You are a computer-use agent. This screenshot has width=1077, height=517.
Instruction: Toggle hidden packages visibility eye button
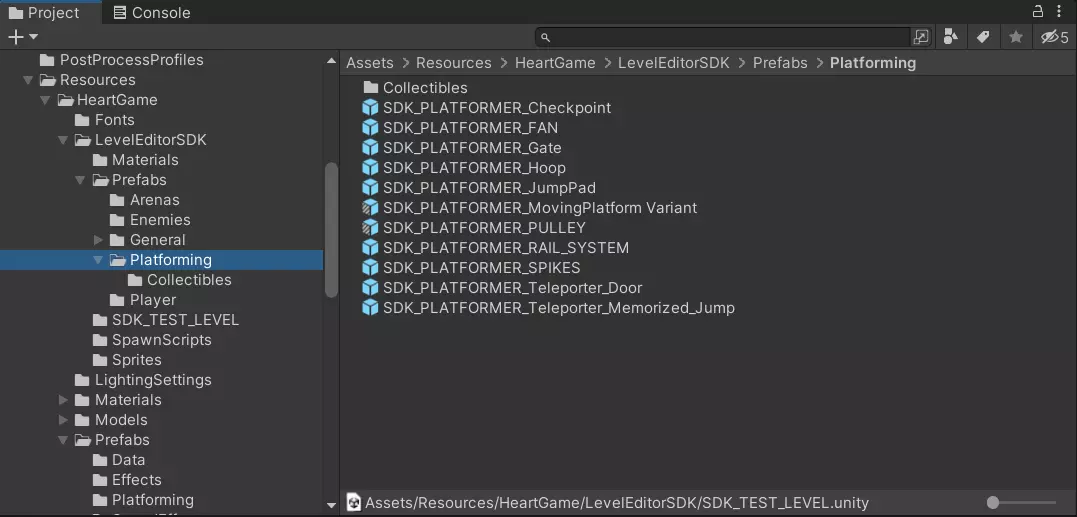(1054, 37)
